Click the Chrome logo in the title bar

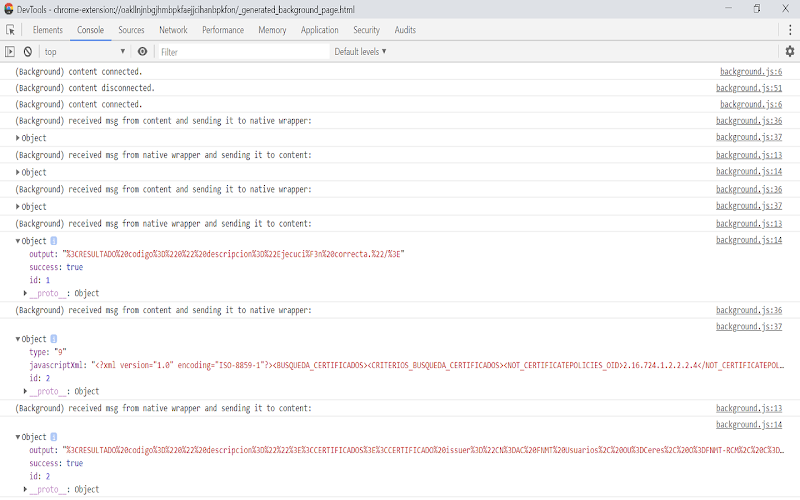(x=8, y=9)
